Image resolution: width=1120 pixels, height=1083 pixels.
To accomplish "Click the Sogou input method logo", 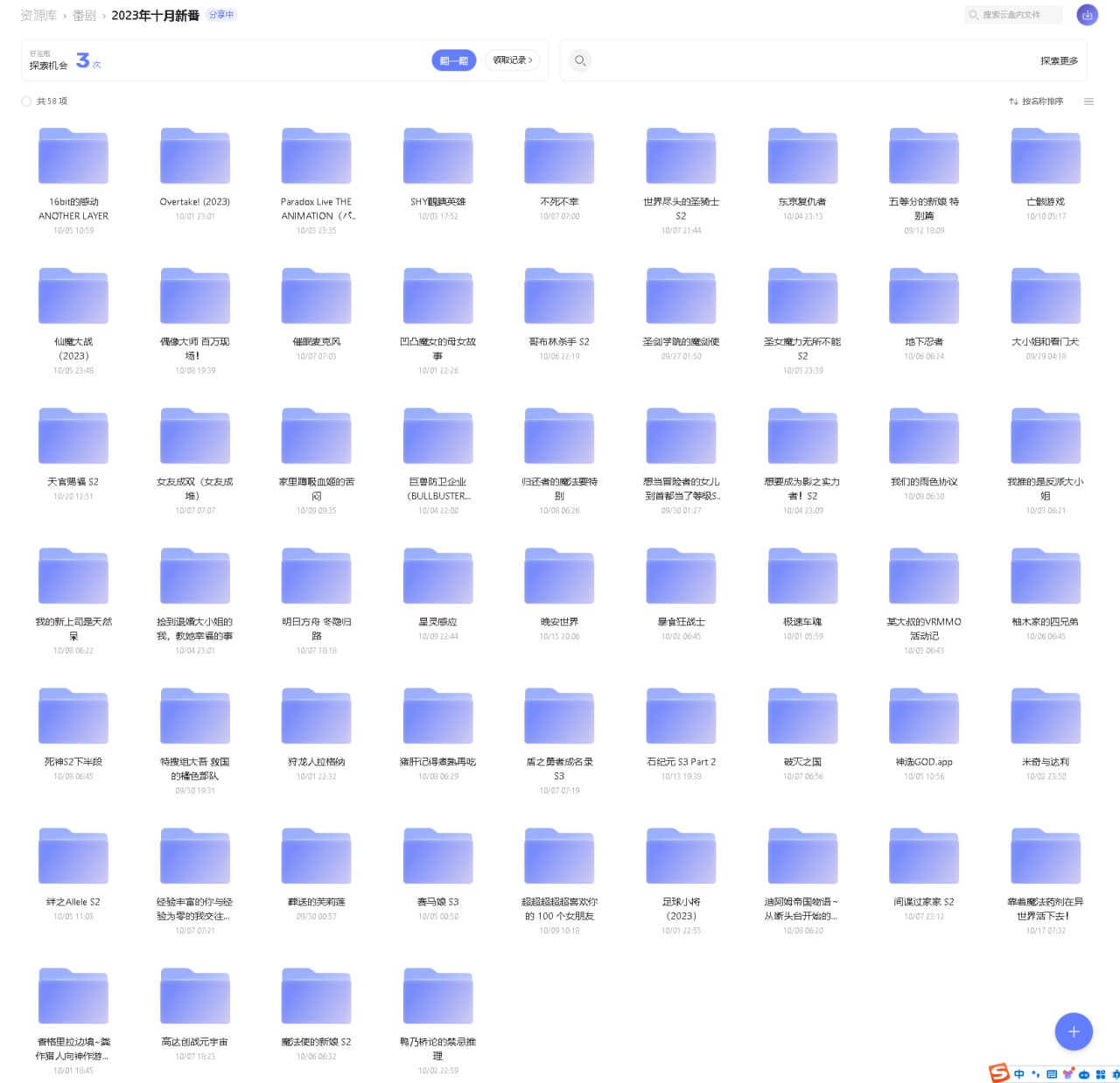I will point(998,1073).
